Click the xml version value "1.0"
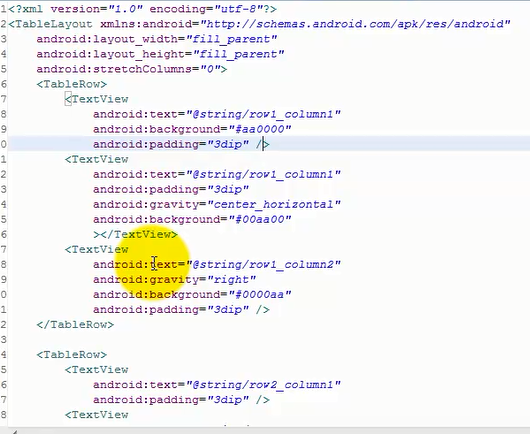The image size is (530, 434). tap(125, 9)
